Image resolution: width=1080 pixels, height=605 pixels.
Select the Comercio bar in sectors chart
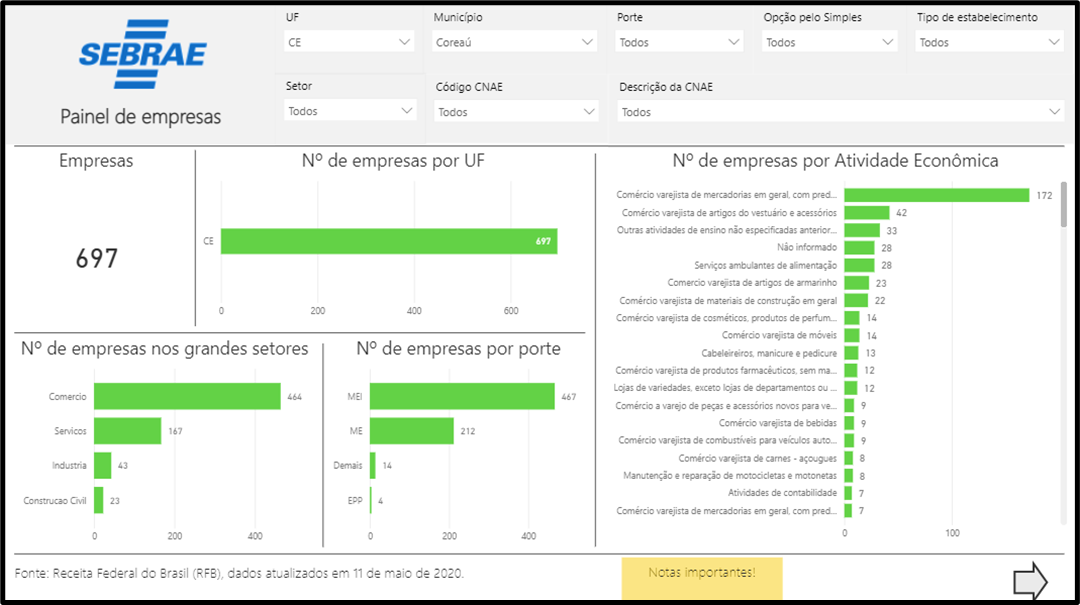pyautogui.click(x=187, y=396)
